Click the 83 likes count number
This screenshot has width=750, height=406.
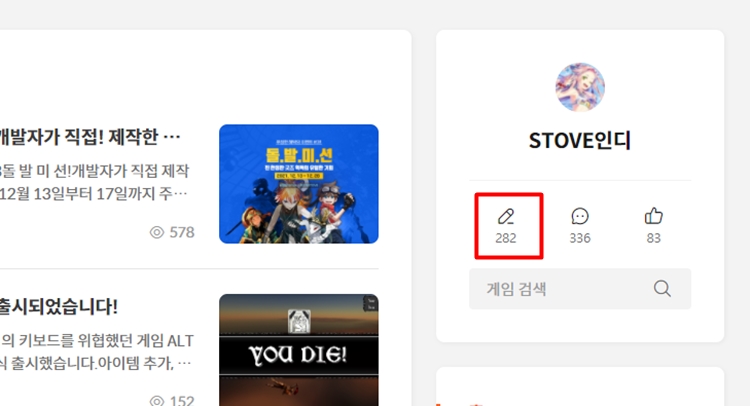(x=653, y=238)
